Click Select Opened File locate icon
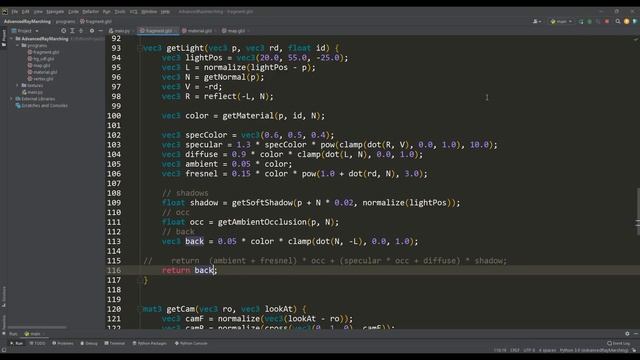The image size is (640, 360). coord(63,31)
